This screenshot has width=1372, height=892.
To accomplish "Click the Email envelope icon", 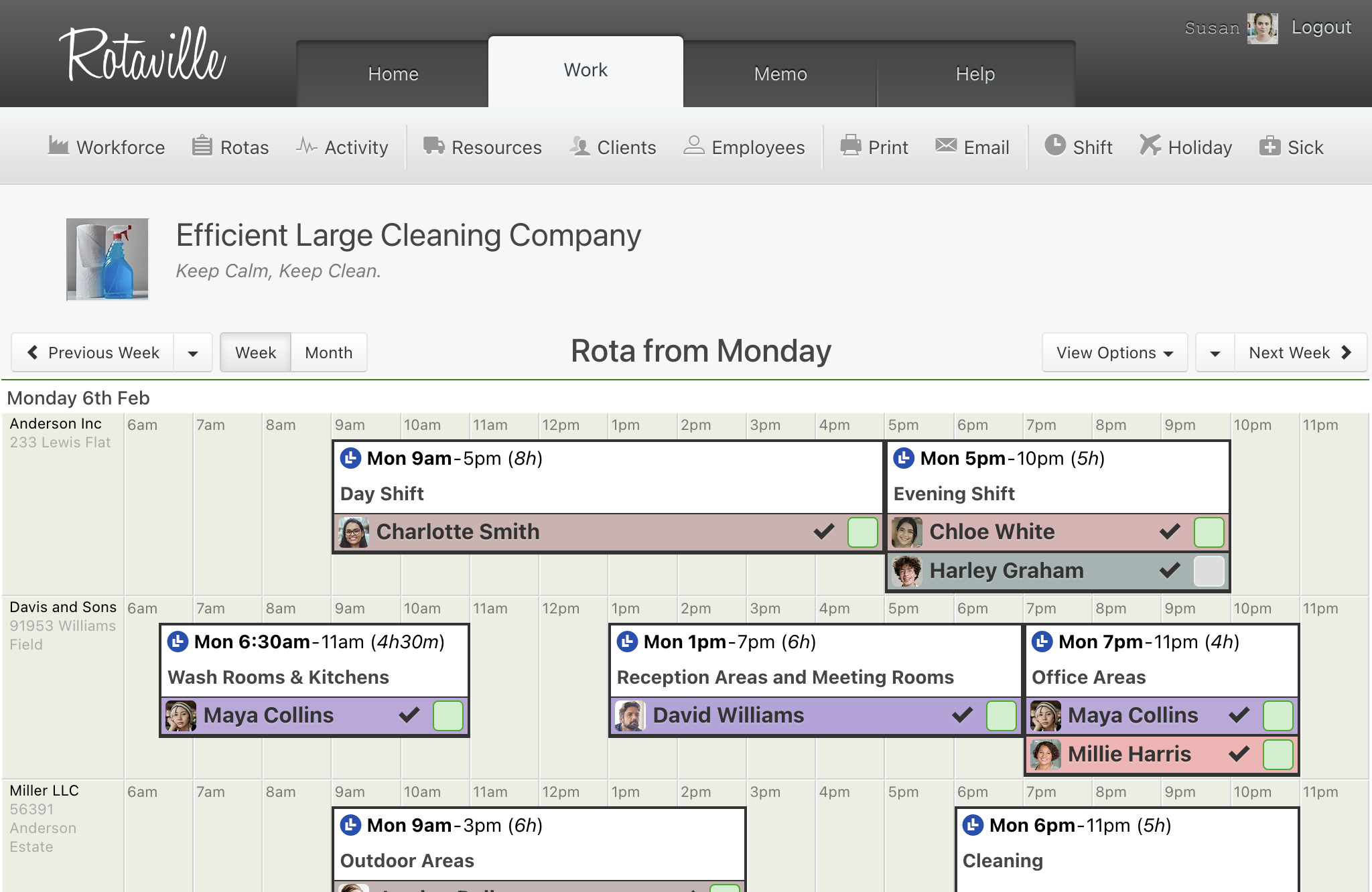I will point(946,145).
